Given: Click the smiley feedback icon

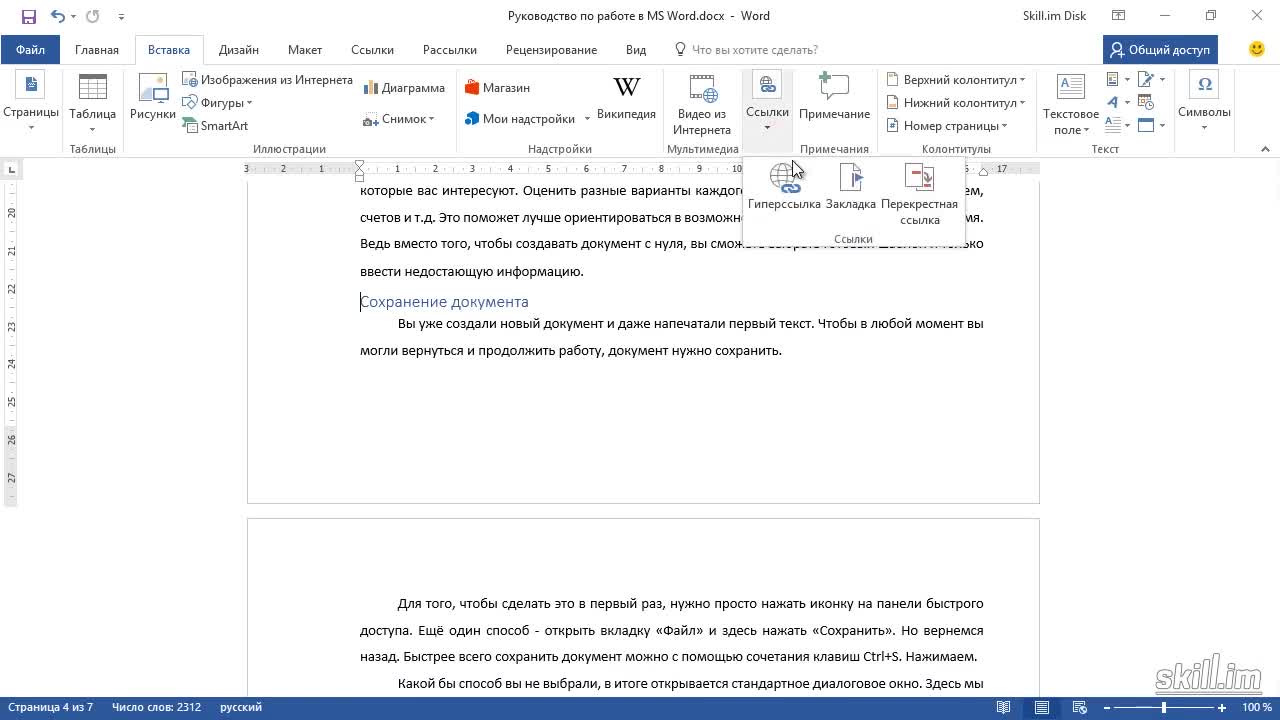Looking at the screenshot, I should 1257,49.
